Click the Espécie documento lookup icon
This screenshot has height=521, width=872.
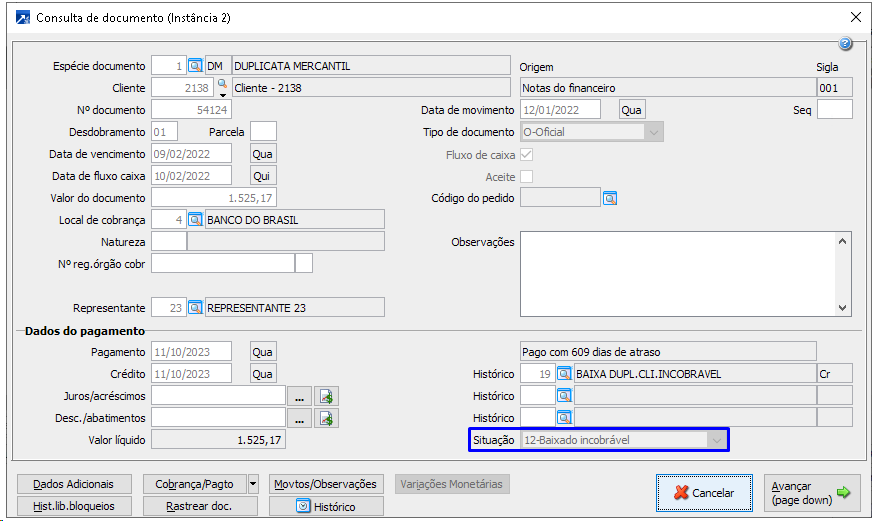point(195,66)
